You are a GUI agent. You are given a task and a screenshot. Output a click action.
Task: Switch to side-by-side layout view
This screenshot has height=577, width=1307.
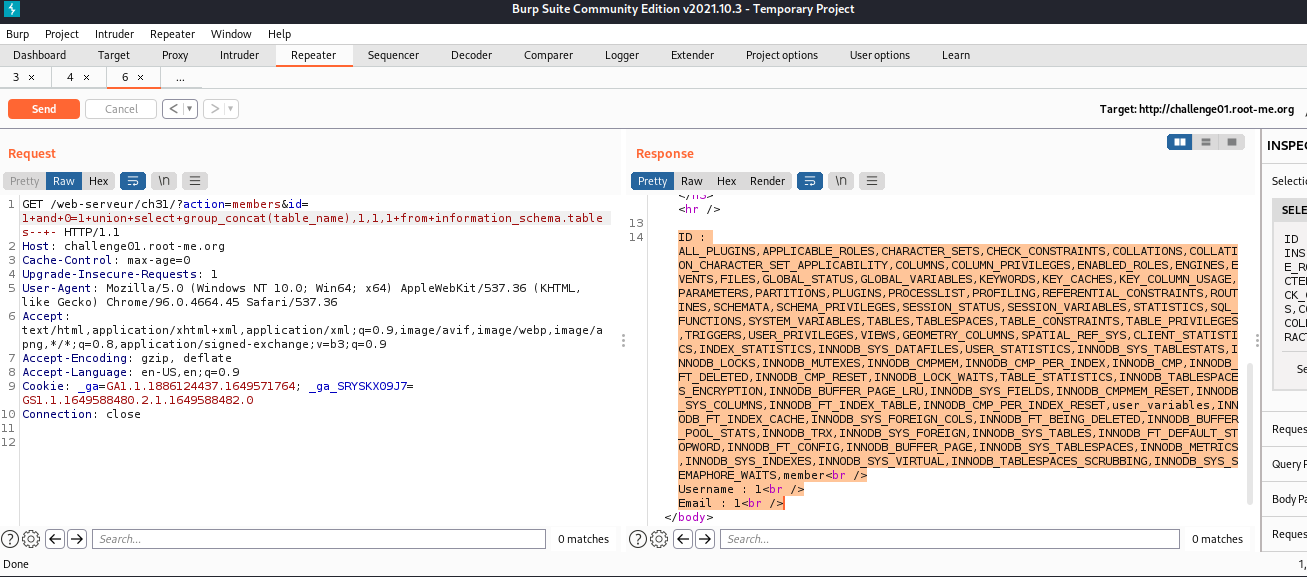[x=1181, y=142]
